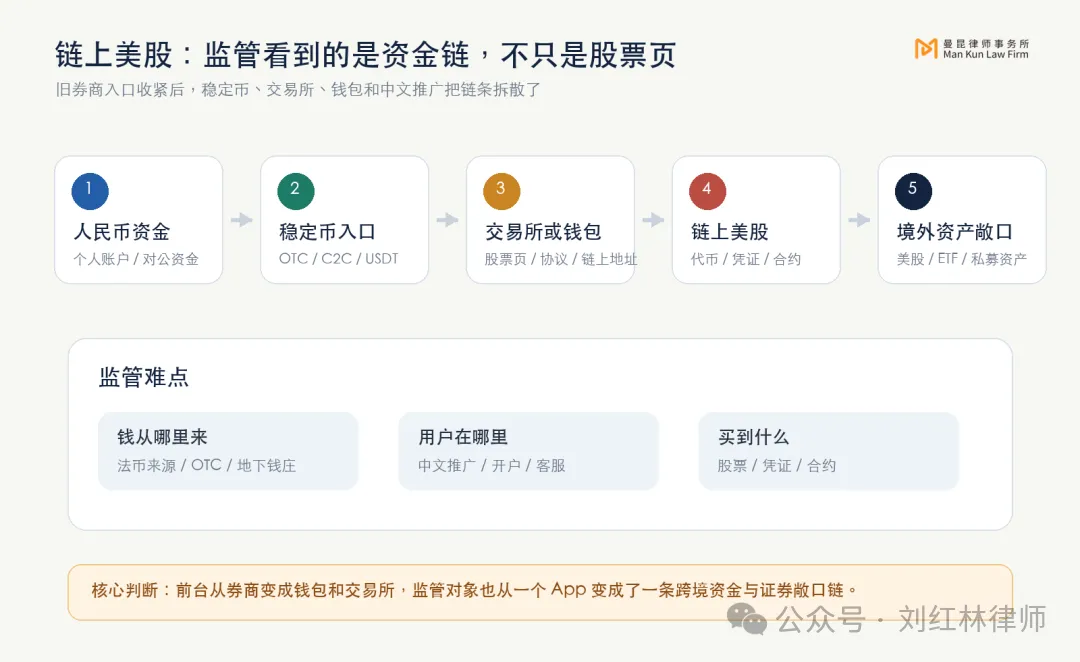The image size is (1080, 662).
Task: Click the 链上美股 card heading
Action: tap(729, 232)
